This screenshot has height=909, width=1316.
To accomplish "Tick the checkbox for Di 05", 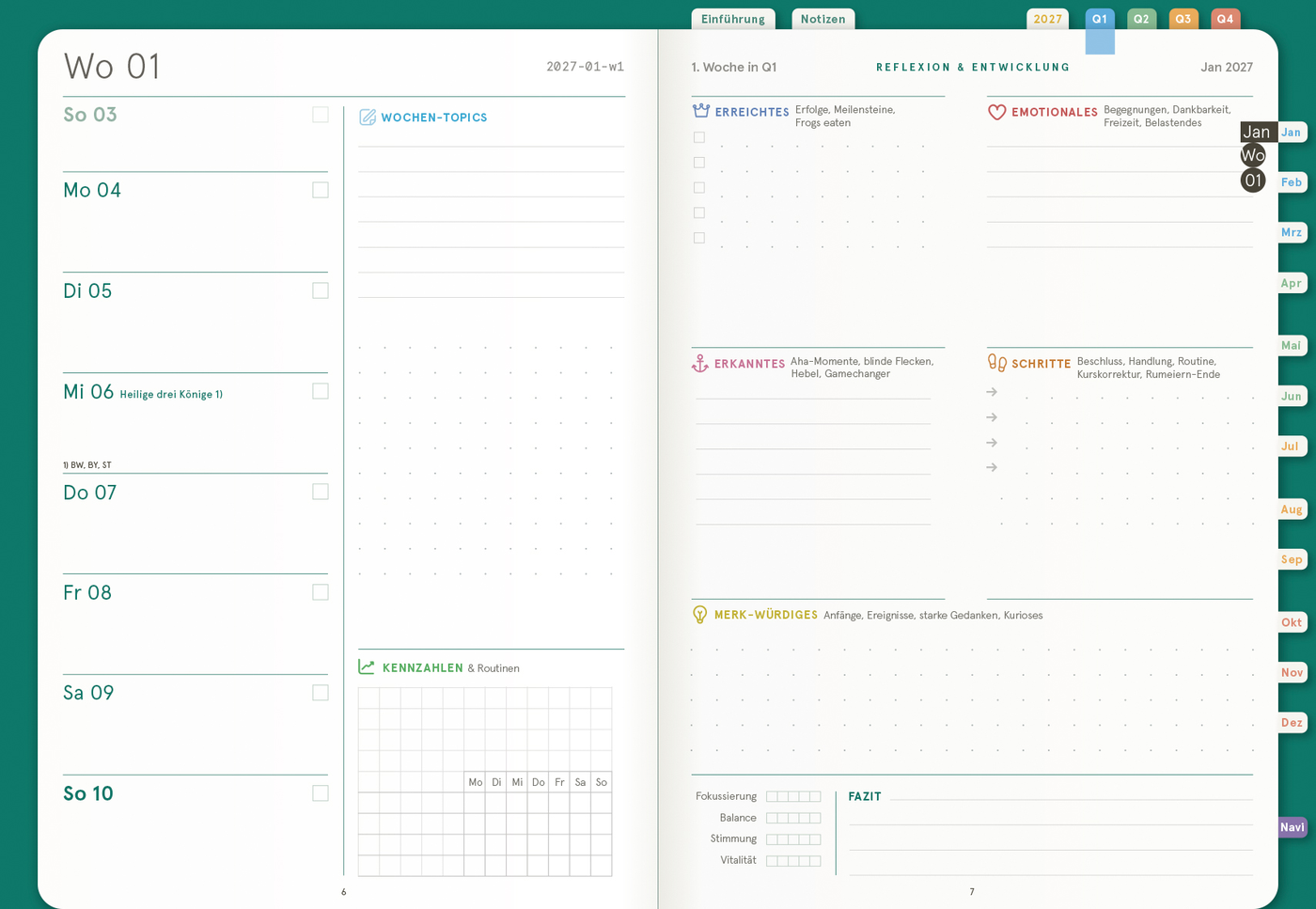I will [321, 290].
